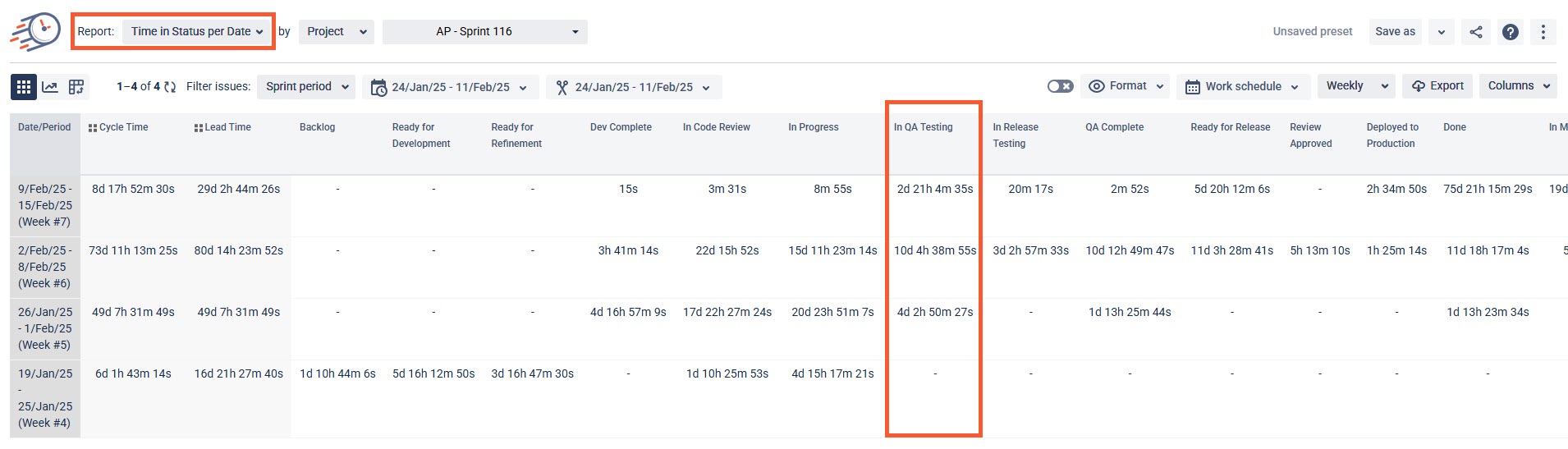The image size is (1568, 449).
Task: Click the Time in Status app logo
Action: click(35, 31)
